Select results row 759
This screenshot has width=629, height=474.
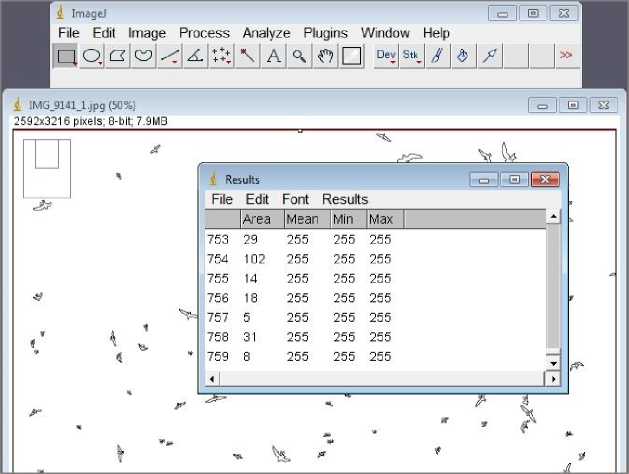(x=375, y=357)
